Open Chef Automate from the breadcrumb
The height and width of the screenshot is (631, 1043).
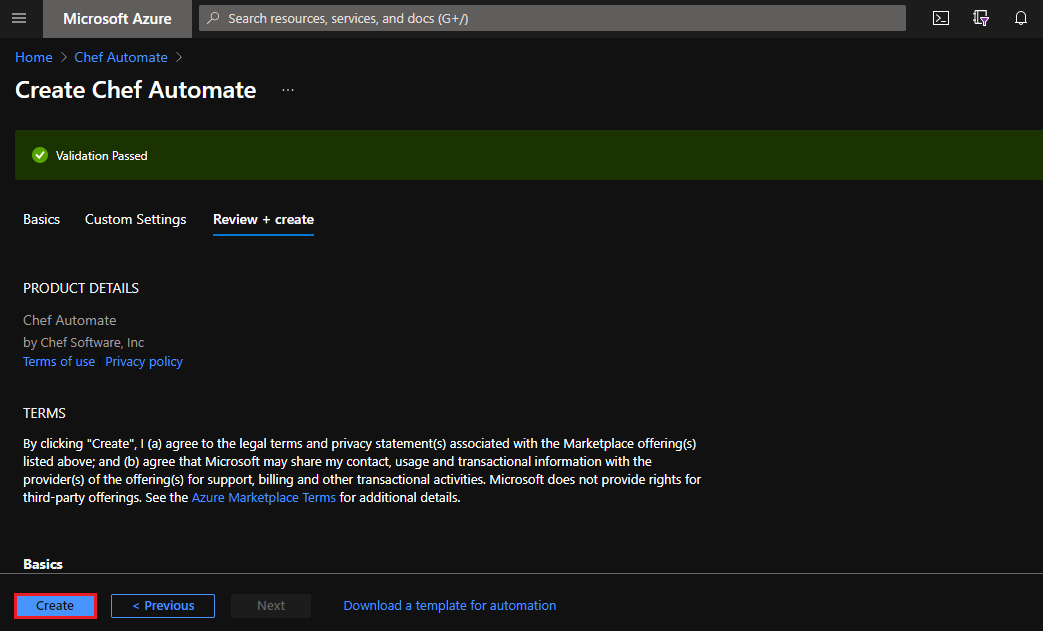point(120,57)
